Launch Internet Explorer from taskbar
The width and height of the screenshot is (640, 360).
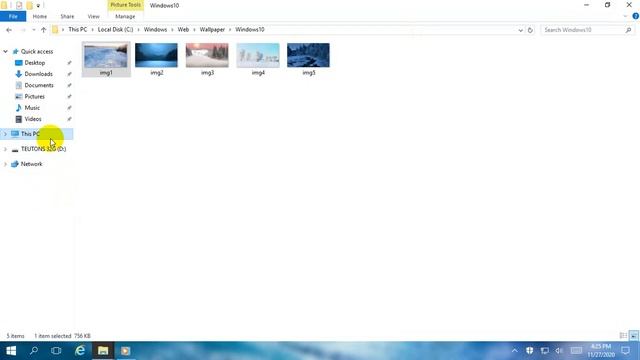tap(80, 351)
